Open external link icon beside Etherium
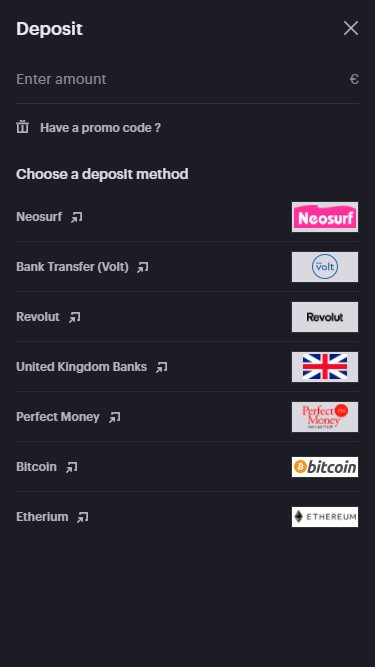Screen dimensions: 375x667 coord(82,517)
